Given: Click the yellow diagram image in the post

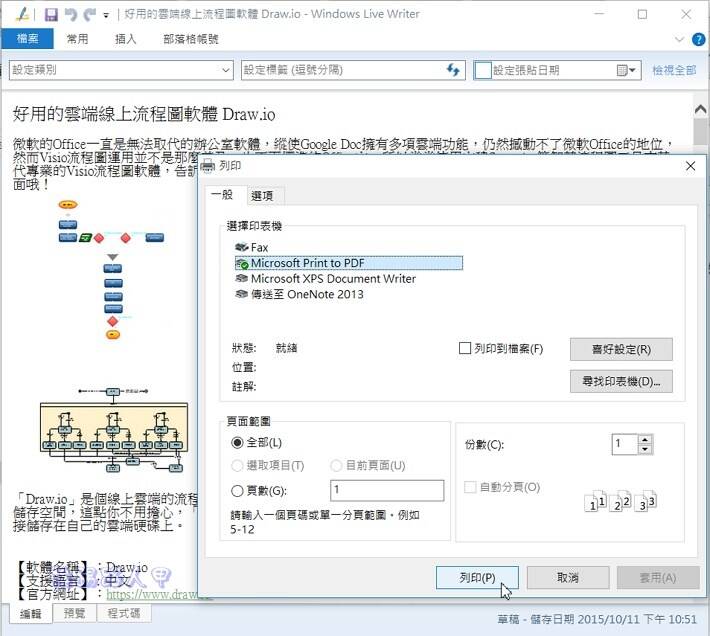Looking at the screenshot, I should tap(113, 429).
